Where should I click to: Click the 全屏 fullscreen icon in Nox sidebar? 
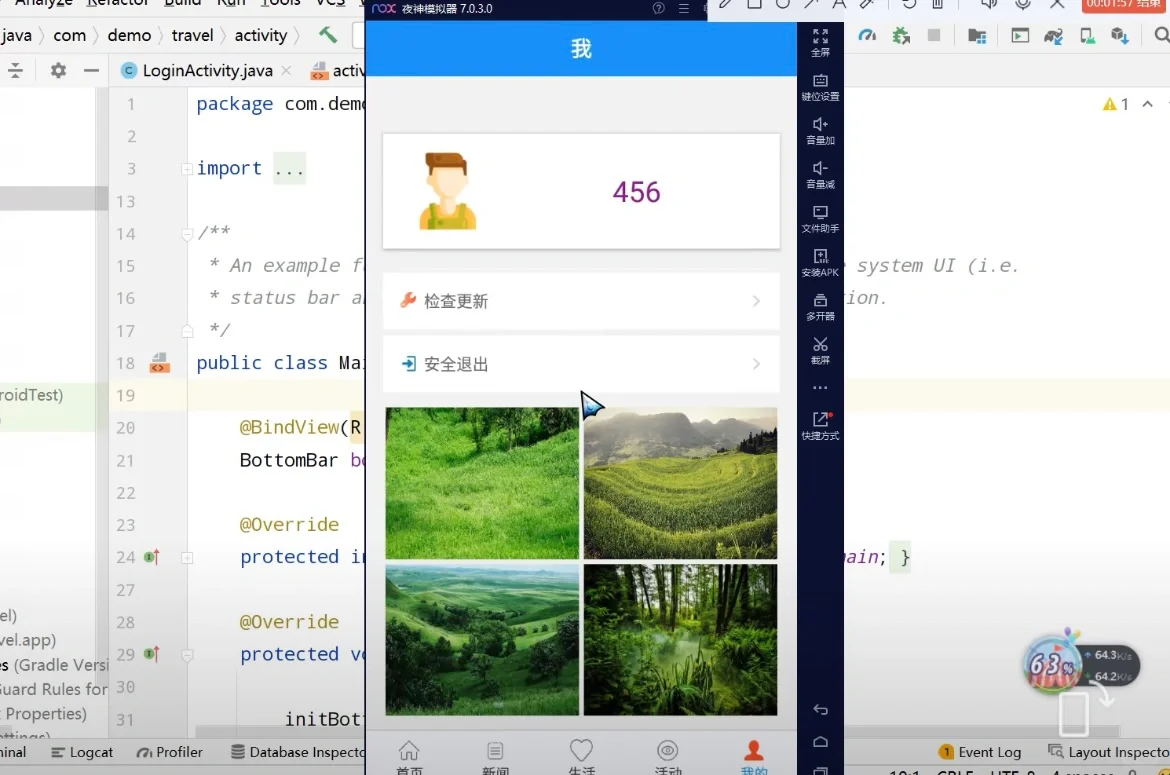[x=820, y=40]
